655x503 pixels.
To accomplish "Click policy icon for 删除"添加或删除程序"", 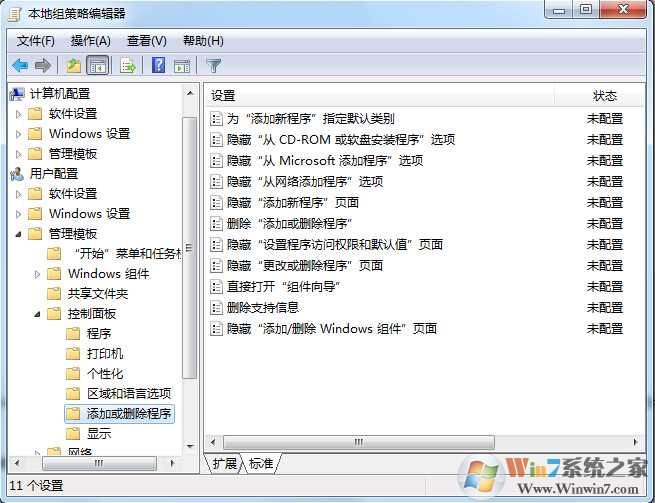I will 216,224.
